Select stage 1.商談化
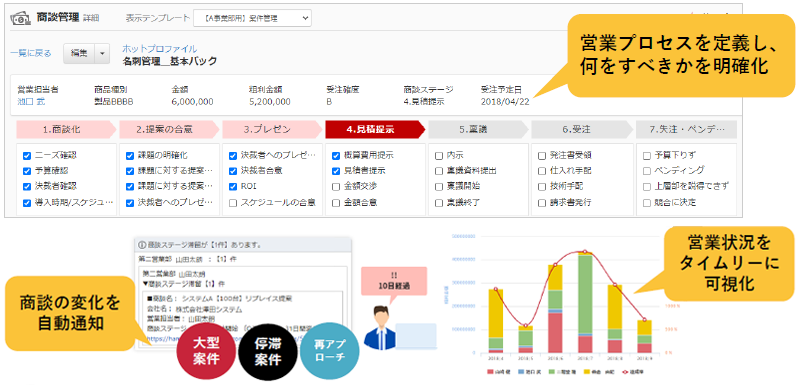This screenshot has width=798, height=385. tap(66, 129)
